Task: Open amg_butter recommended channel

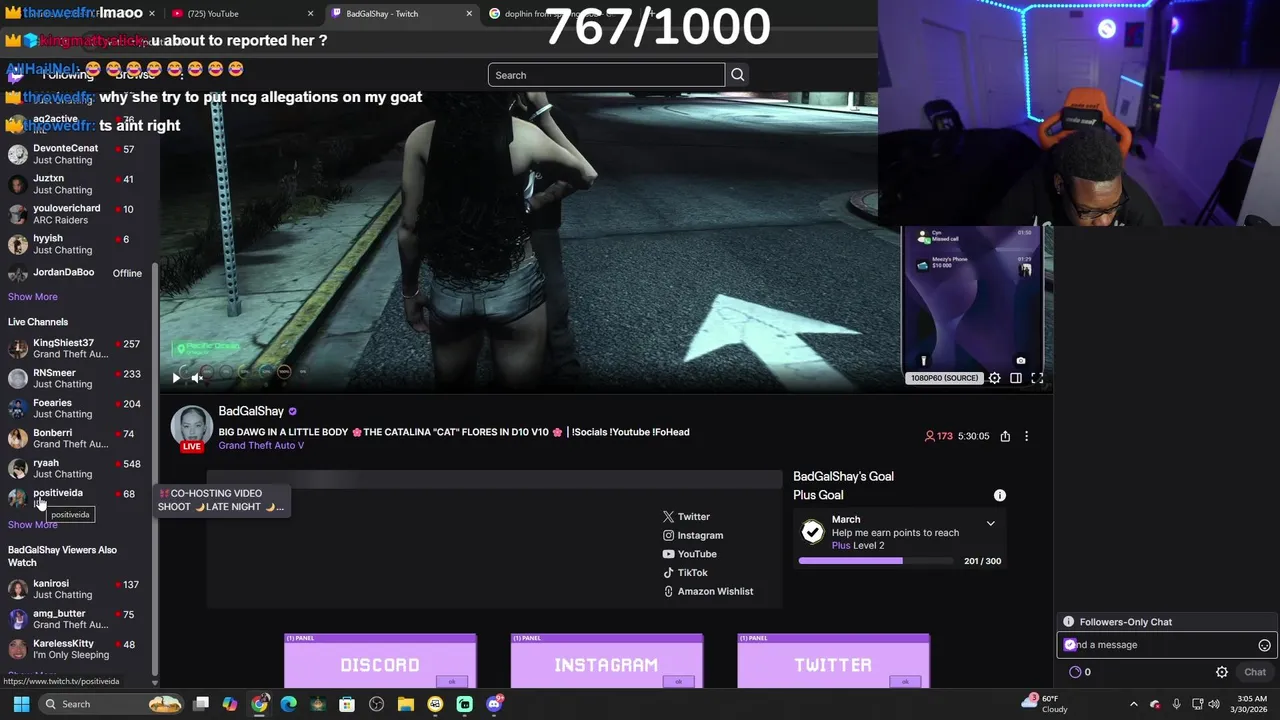Action: (x=76, y=619)
